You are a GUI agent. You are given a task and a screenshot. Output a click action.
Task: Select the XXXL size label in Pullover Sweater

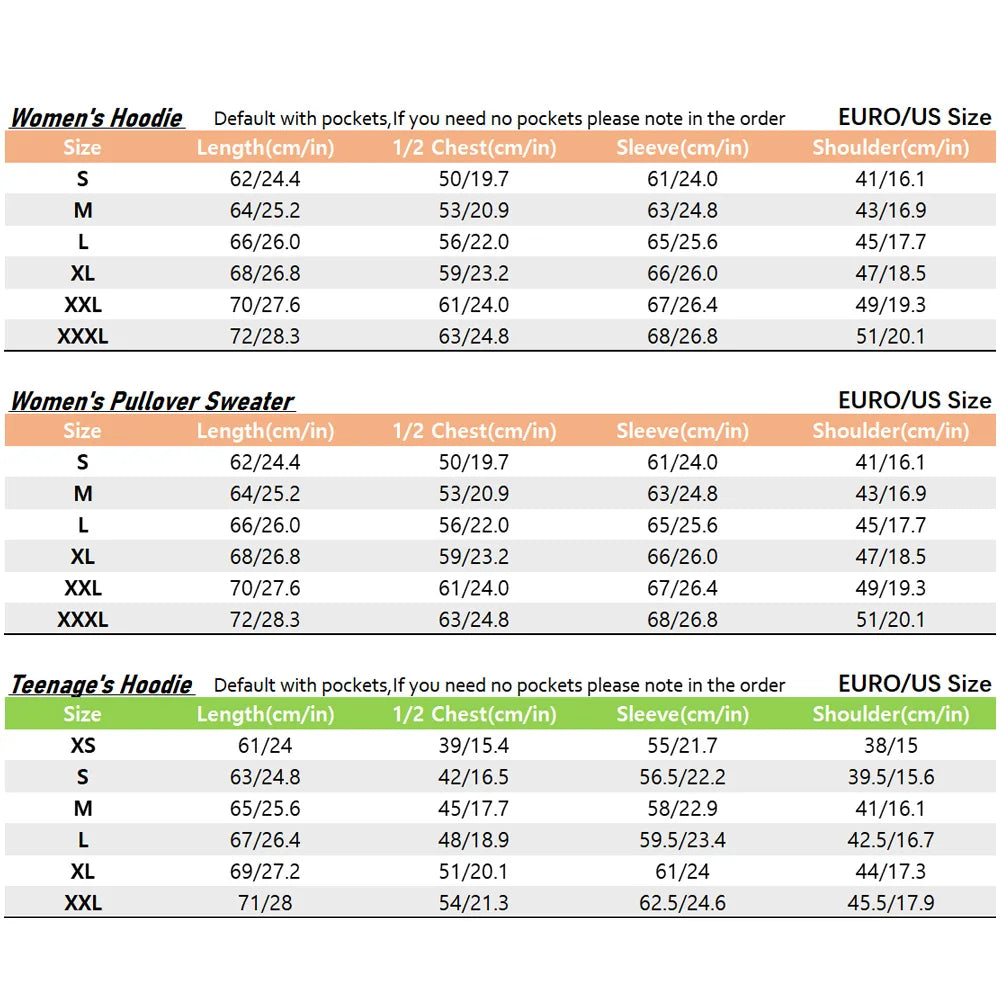[83, 619]
